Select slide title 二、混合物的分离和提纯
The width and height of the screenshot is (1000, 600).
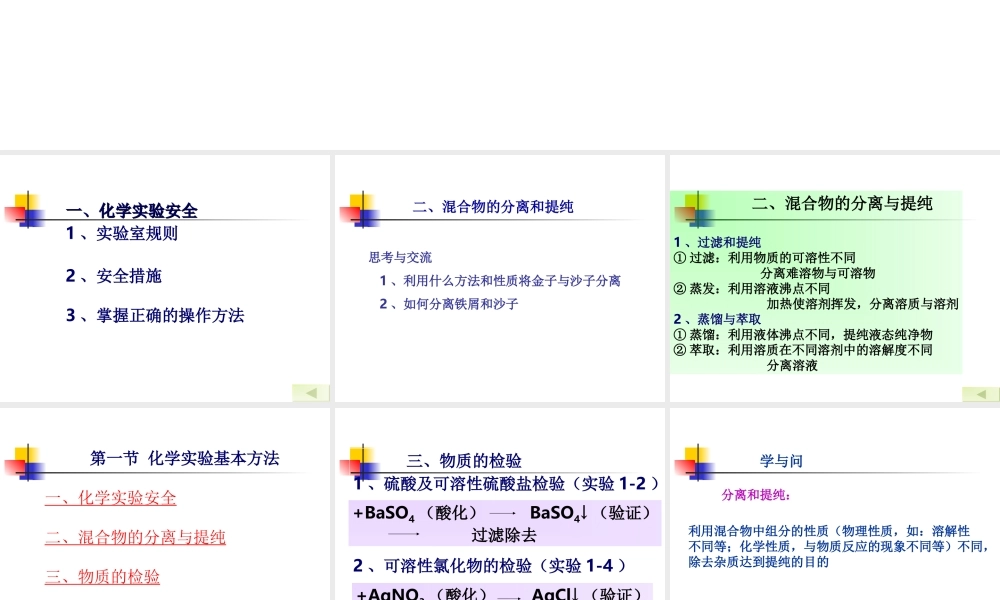tap(493, 207)
